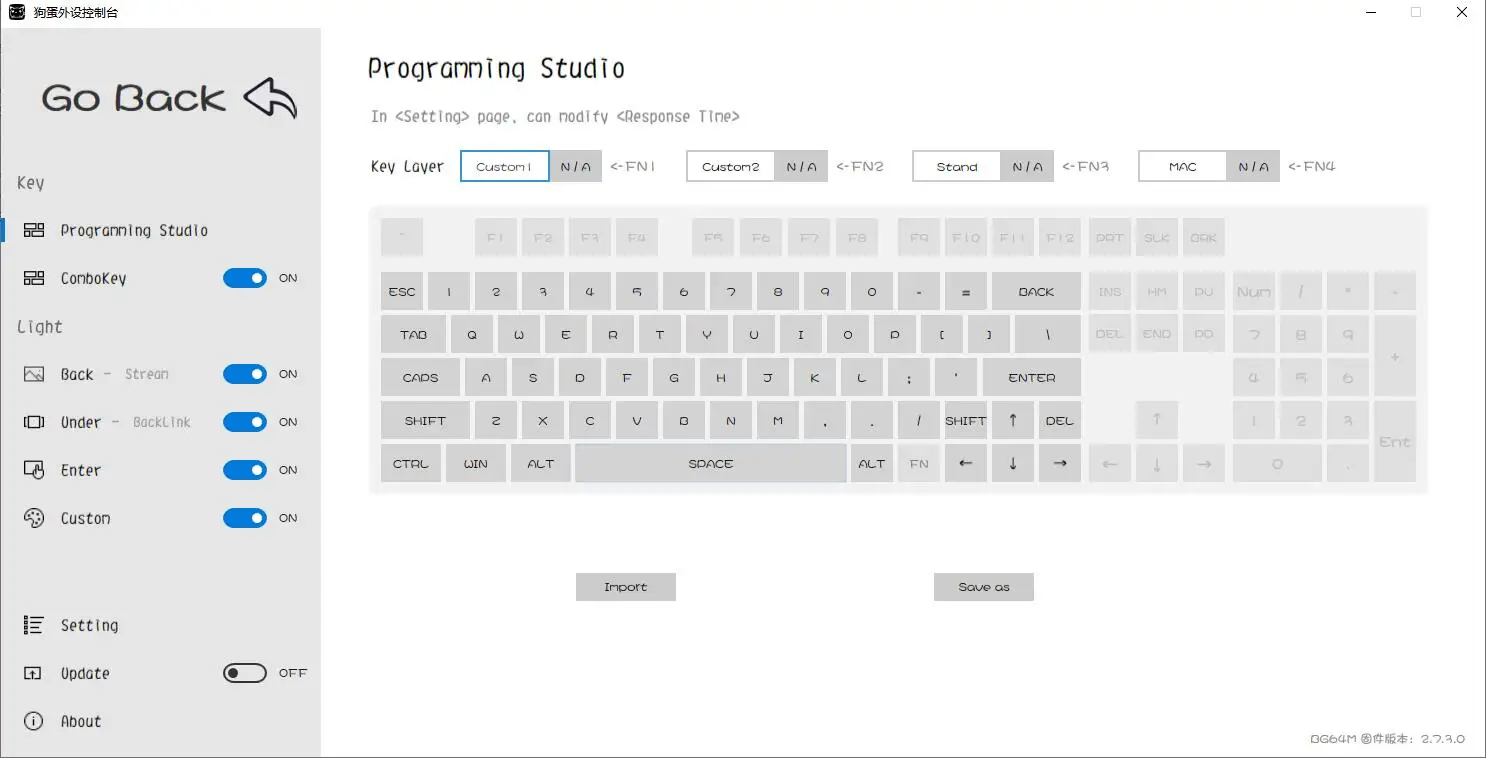Click the Stream mode label
The image size is (1486, 758).
point(147,374)
